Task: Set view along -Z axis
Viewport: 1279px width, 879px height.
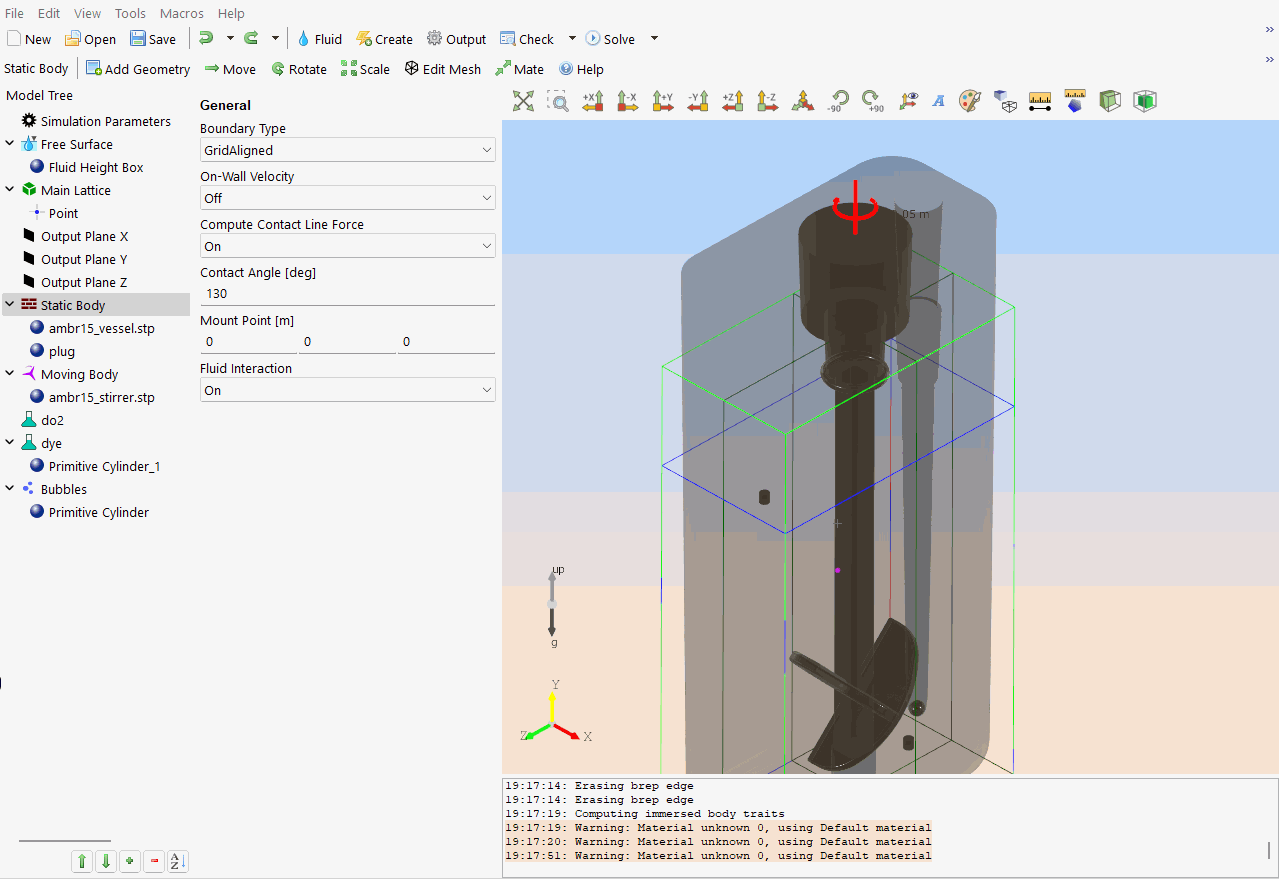Action: pos(767,100)
